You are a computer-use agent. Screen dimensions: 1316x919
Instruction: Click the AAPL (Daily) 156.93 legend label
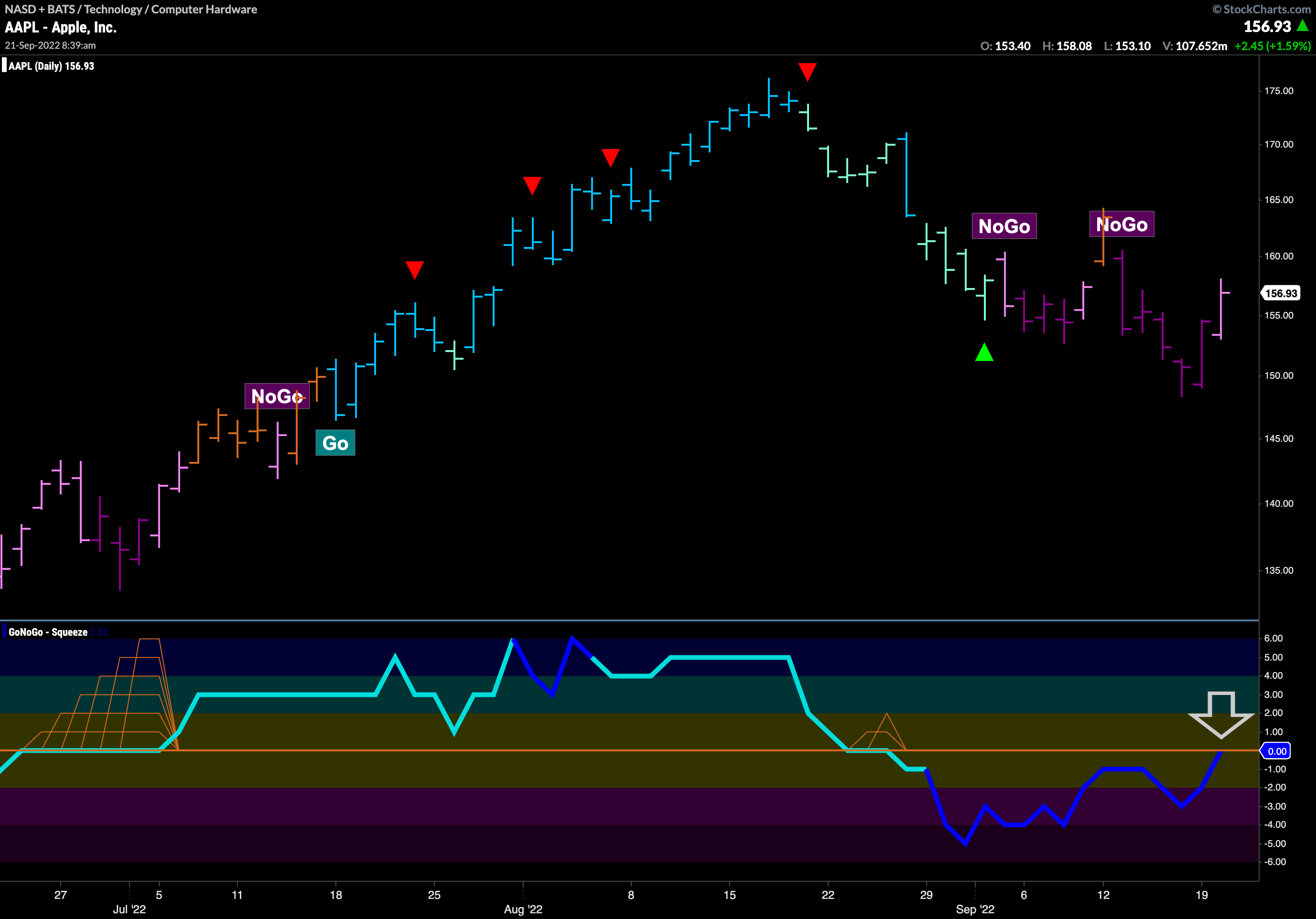pos(51,66)
